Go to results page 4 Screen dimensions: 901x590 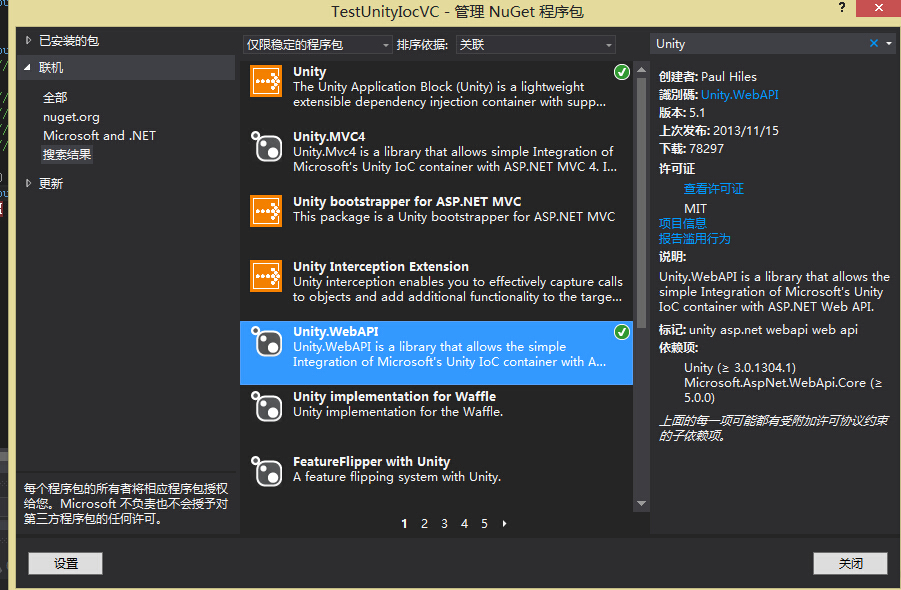point(464,523)
